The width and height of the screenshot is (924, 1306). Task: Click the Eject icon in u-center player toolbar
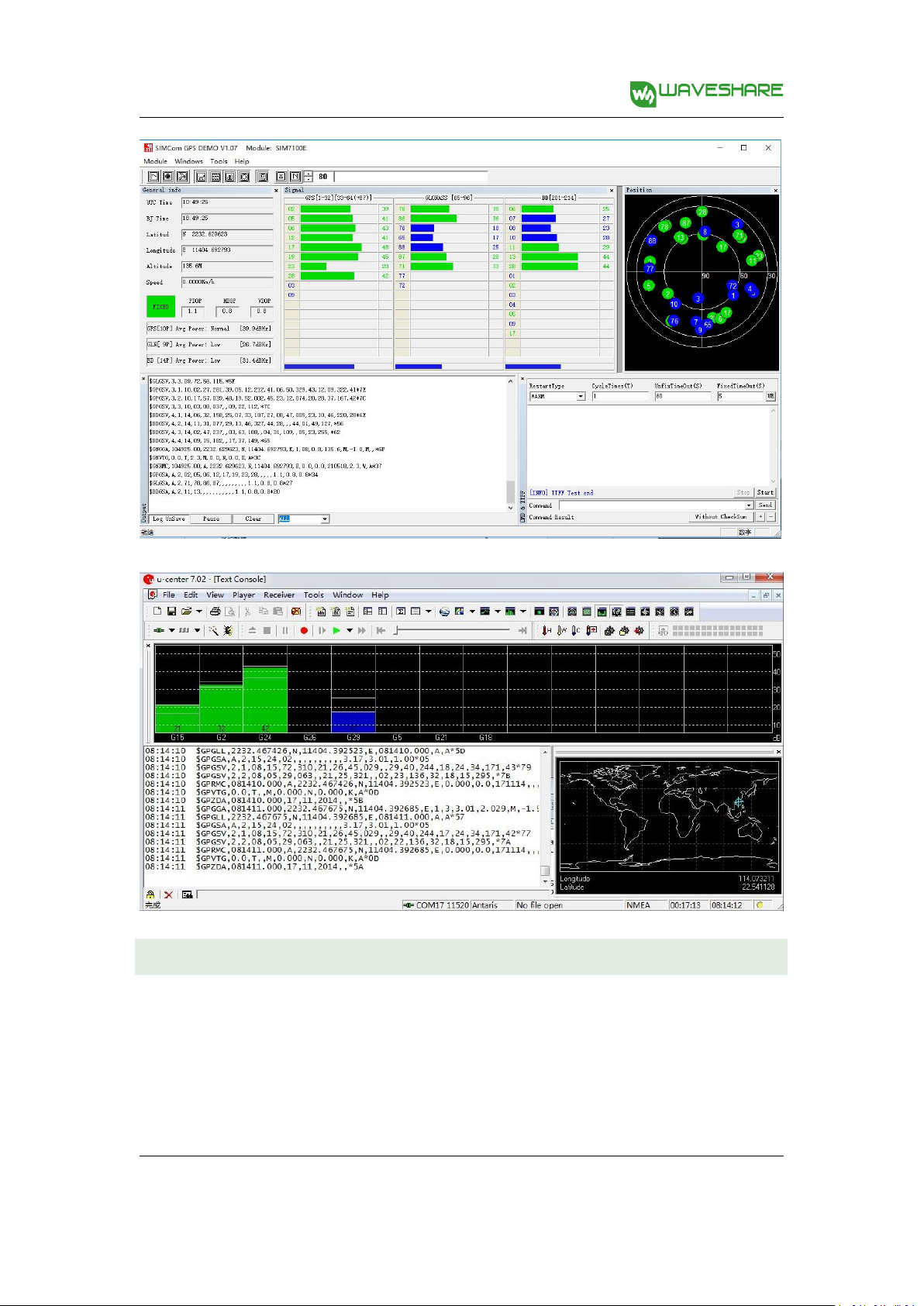point(253,631)
